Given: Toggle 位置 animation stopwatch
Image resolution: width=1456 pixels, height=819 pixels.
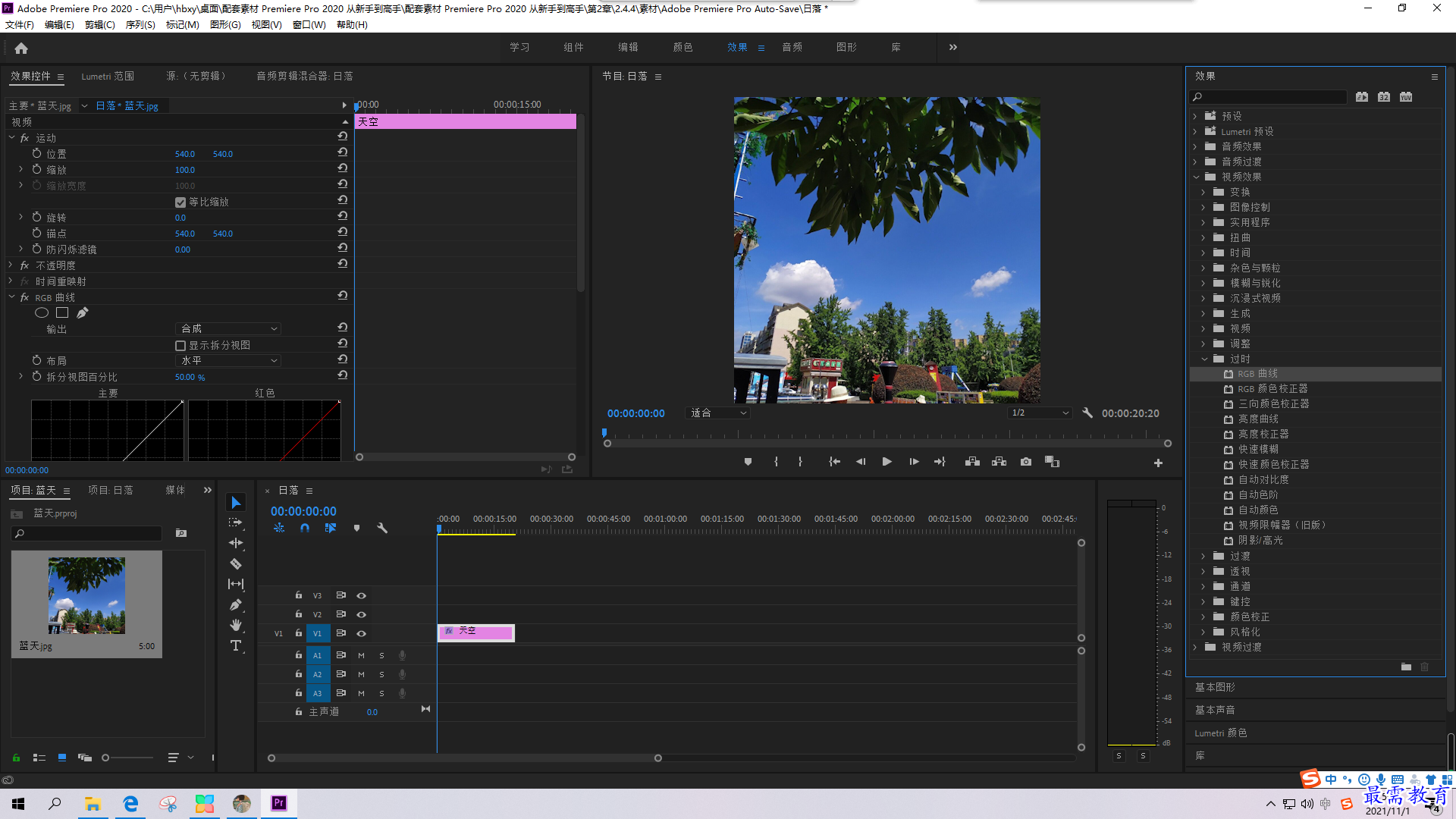Looking at the screenshot, I should [36, 153].
